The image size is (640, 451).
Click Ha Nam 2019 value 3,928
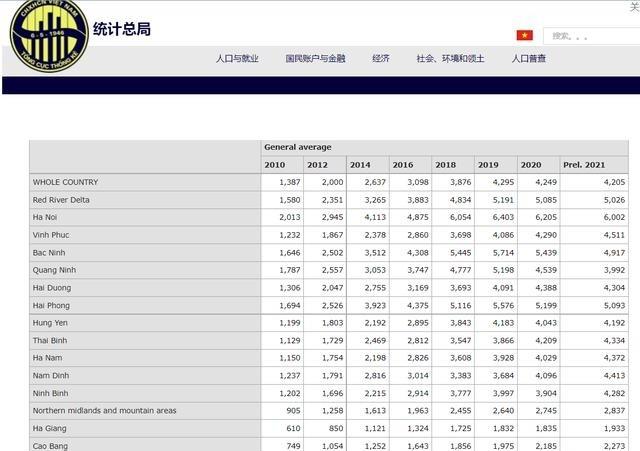(x=503, y=358)
